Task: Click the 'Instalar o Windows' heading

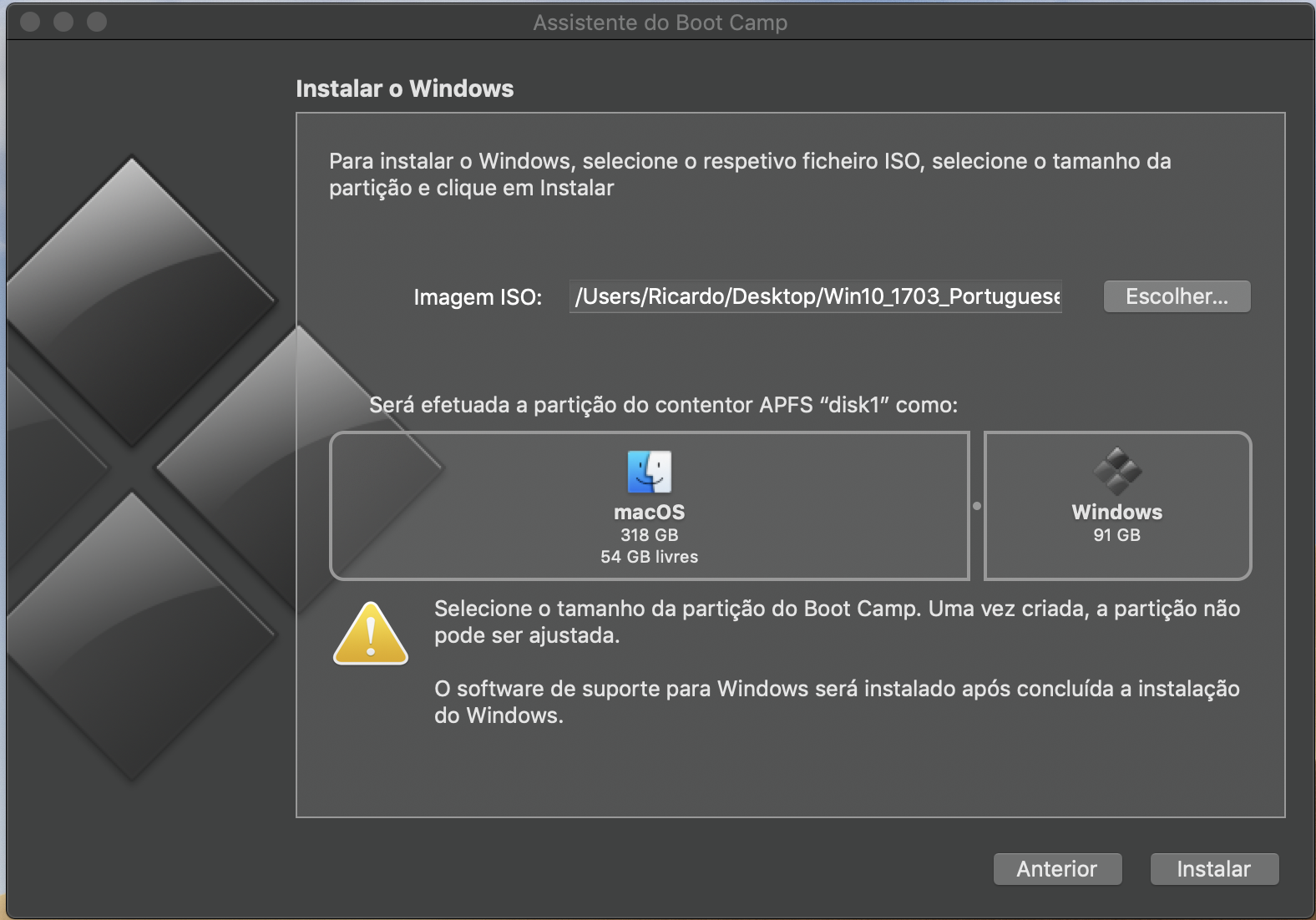Action: [405, 88]
